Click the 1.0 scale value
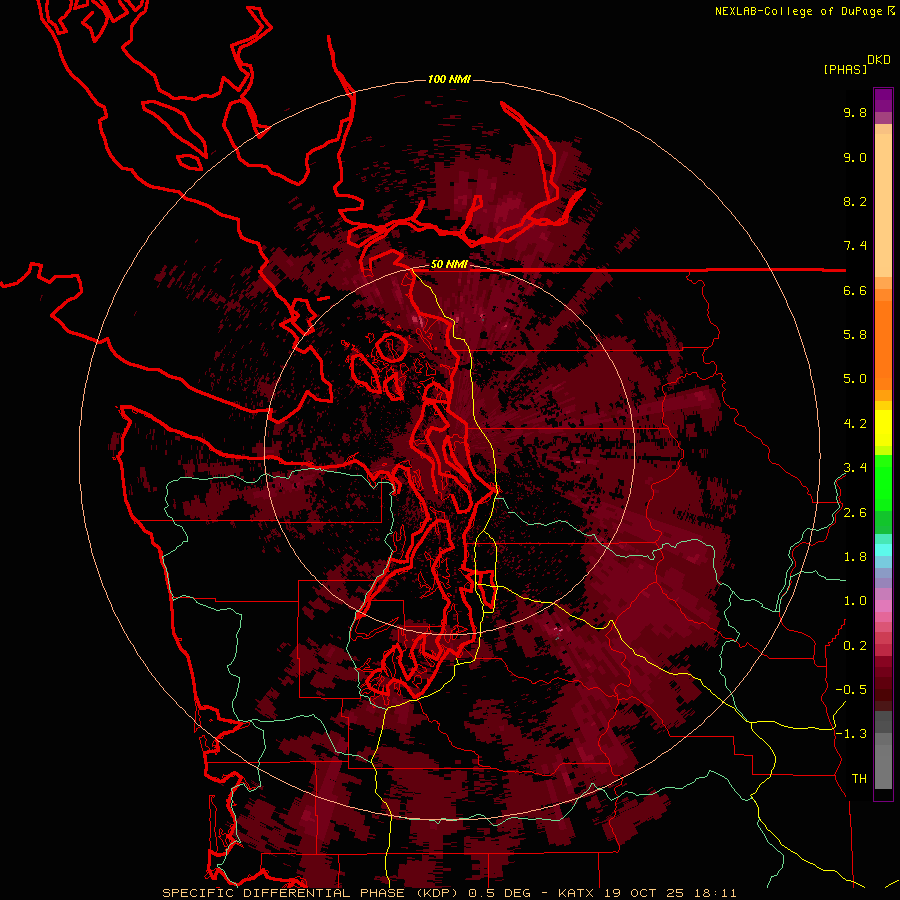Image resolution: width=900 pixels, height=900 pixels. 855,602
